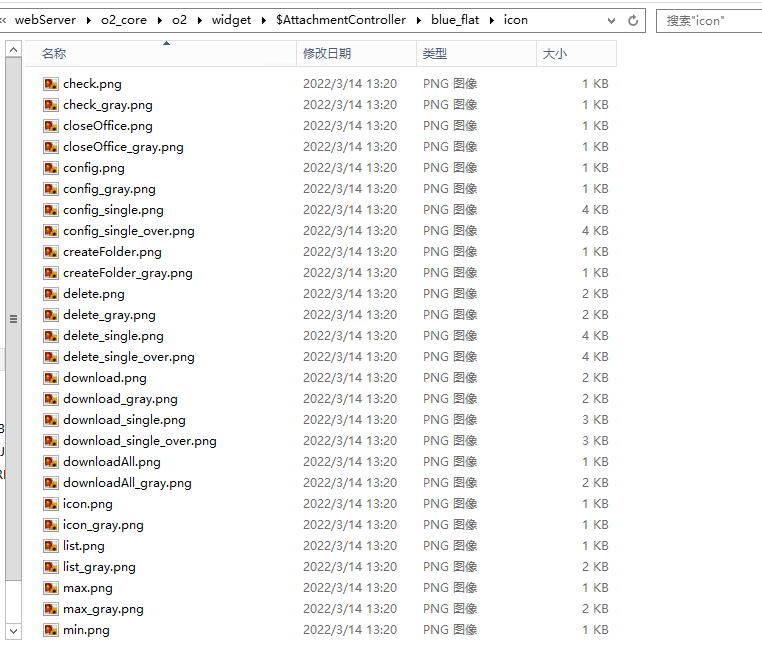The image size is (762, 650).
Task: Select the max.png file name
Action: (x=87, y=588)
